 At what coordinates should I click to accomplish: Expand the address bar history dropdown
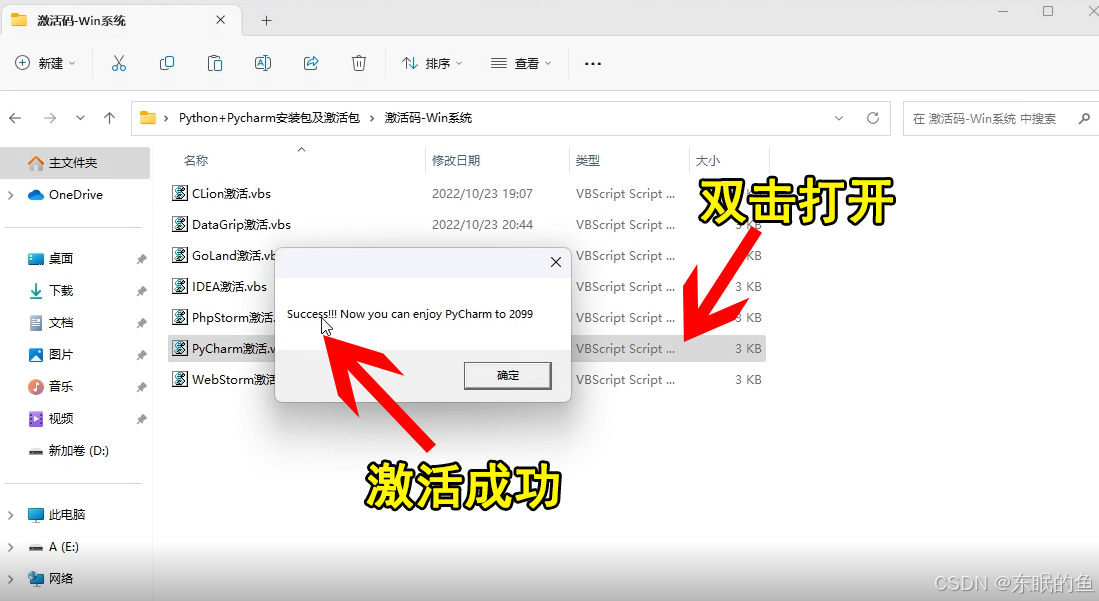[839, 118]
